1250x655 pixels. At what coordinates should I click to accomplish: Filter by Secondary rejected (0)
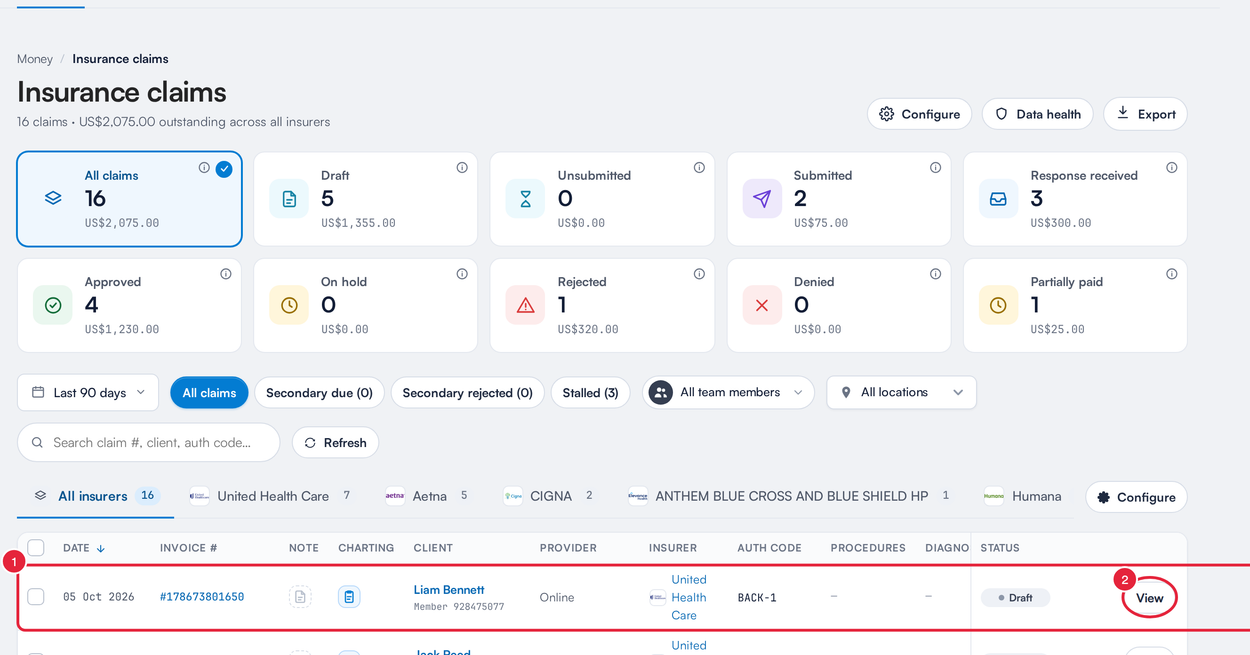coord(467,393)
